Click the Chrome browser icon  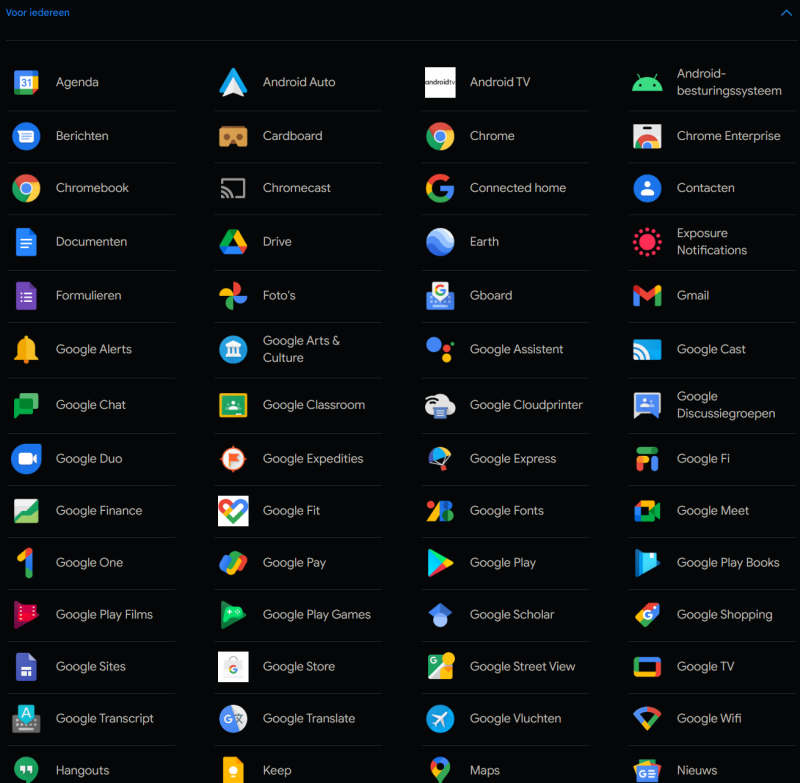(440, 136)
